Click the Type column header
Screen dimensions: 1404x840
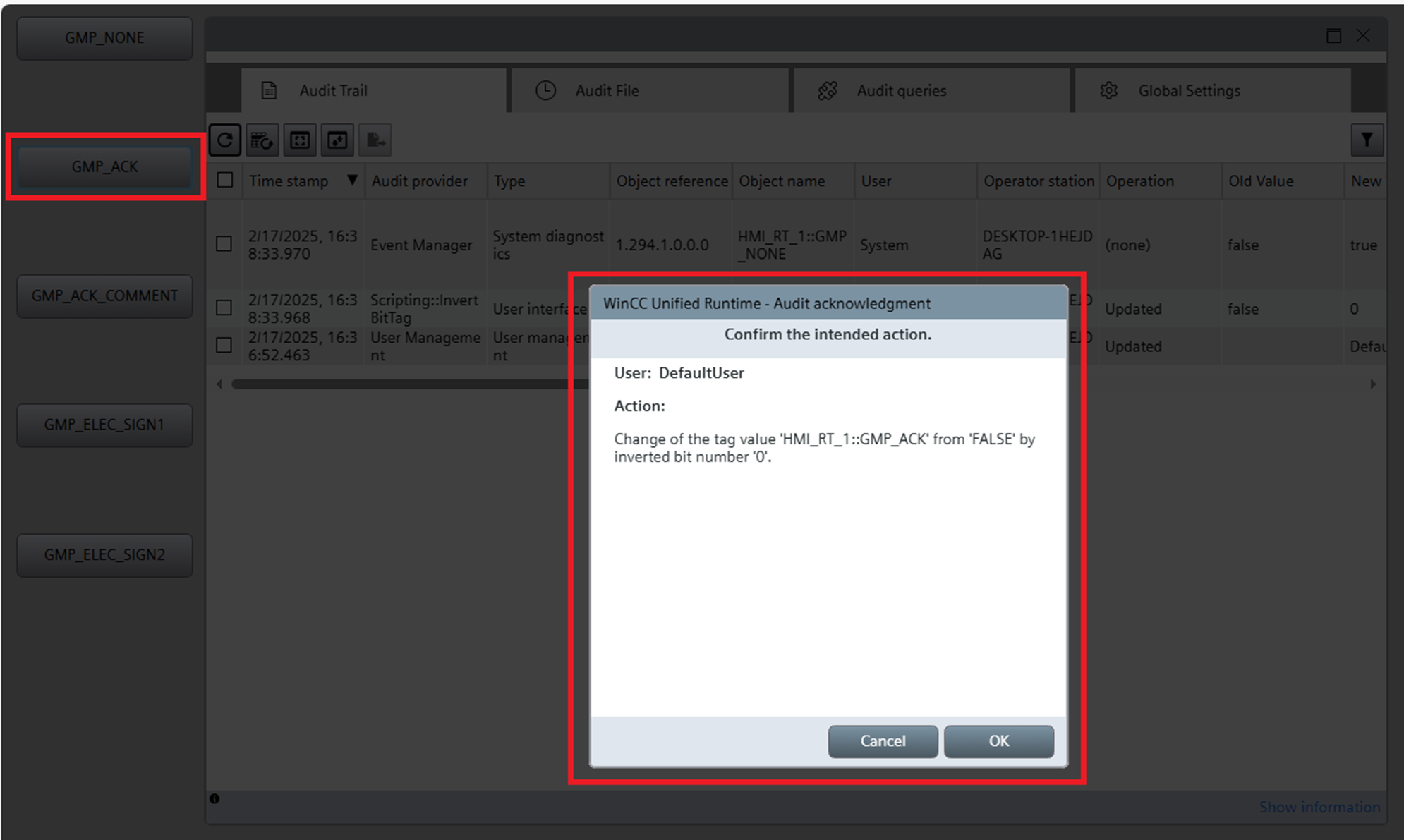coord(548,181)
